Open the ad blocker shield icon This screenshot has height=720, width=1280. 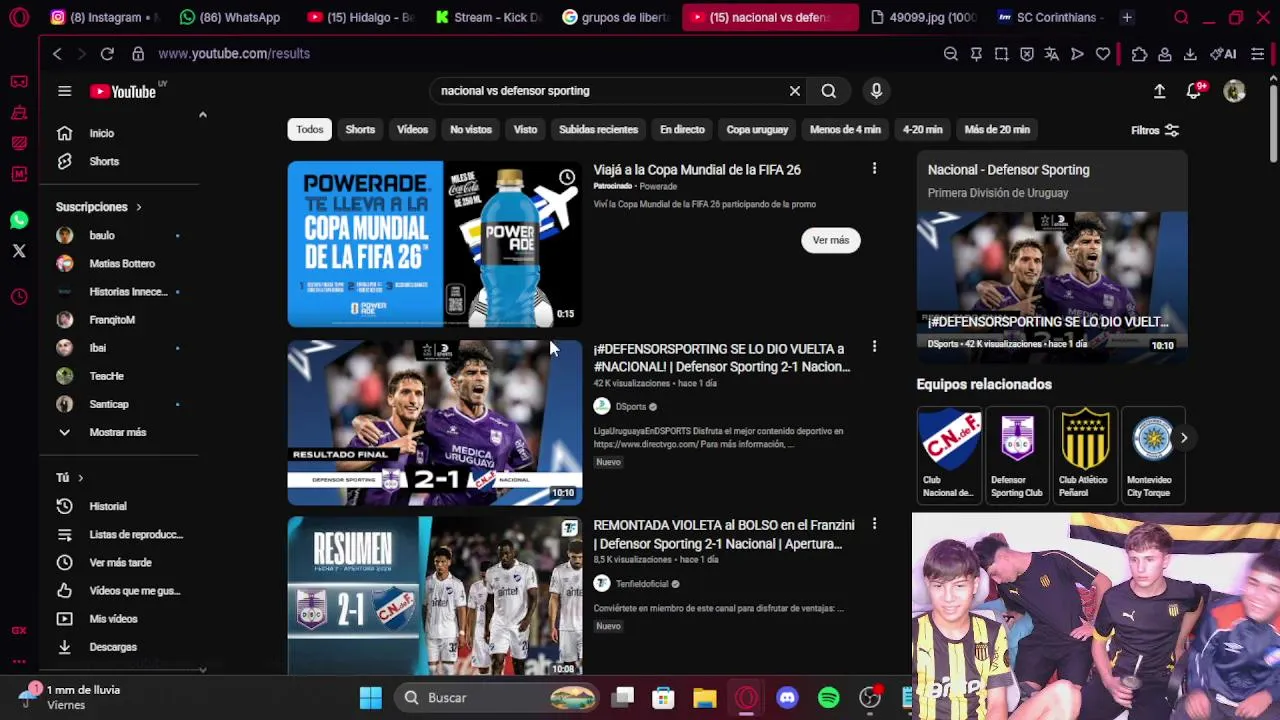click(1027, 54)
